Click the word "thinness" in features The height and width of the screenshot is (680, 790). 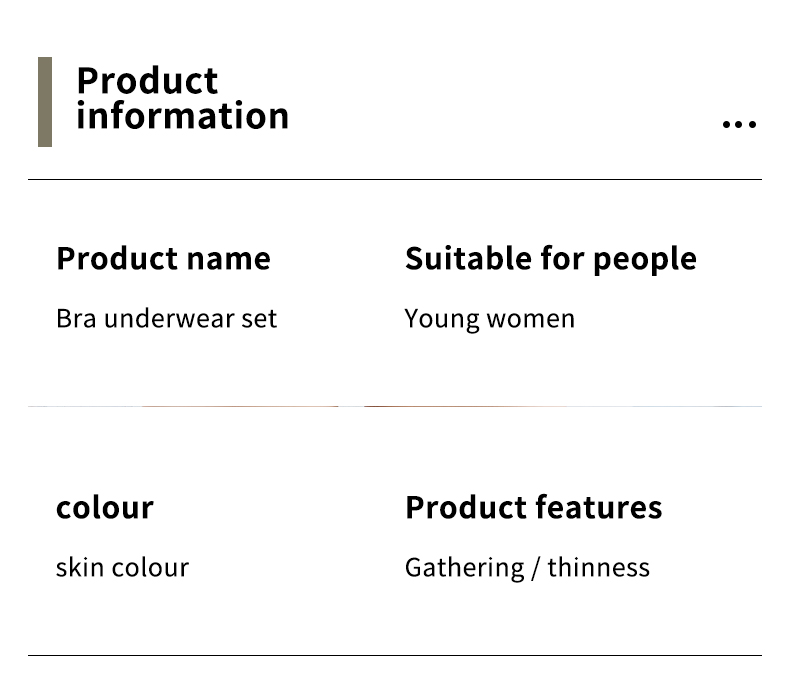(x=599, y=568)
